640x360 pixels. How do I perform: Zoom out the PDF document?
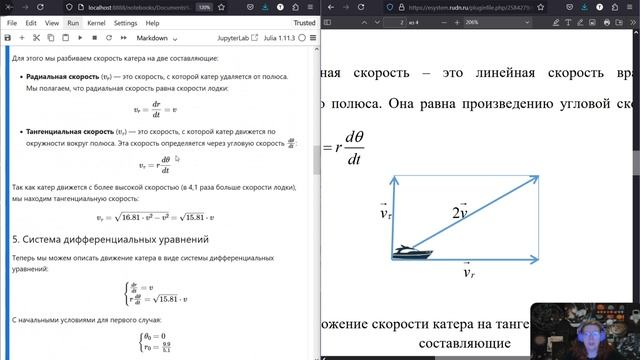(444, 22)
